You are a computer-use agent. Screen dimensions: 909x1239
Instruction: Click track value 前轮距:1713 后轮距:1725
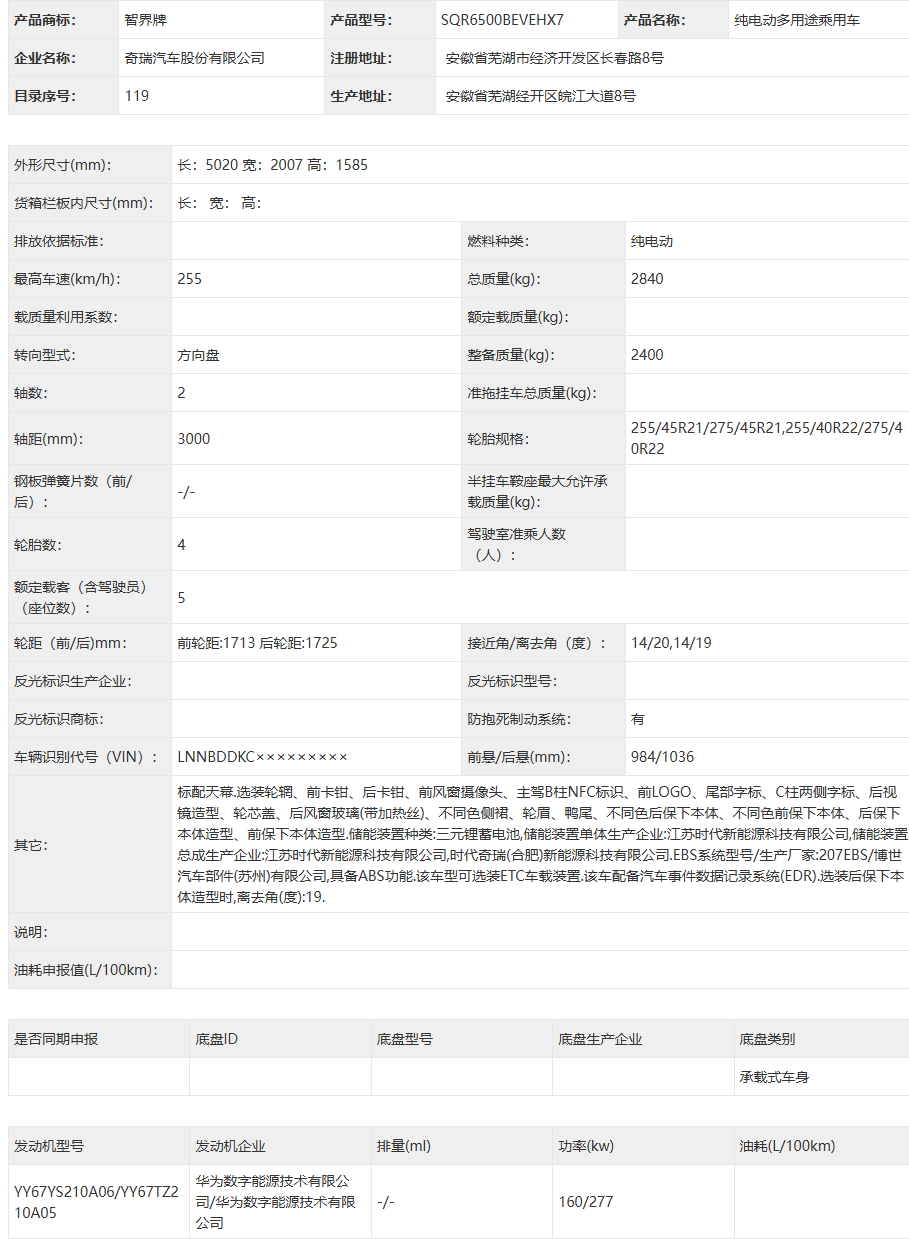257,643
